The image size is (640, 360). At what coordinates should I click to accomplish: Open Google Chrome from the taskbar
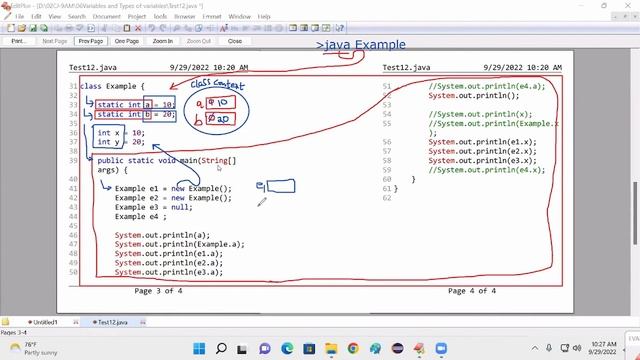[353, 349]
